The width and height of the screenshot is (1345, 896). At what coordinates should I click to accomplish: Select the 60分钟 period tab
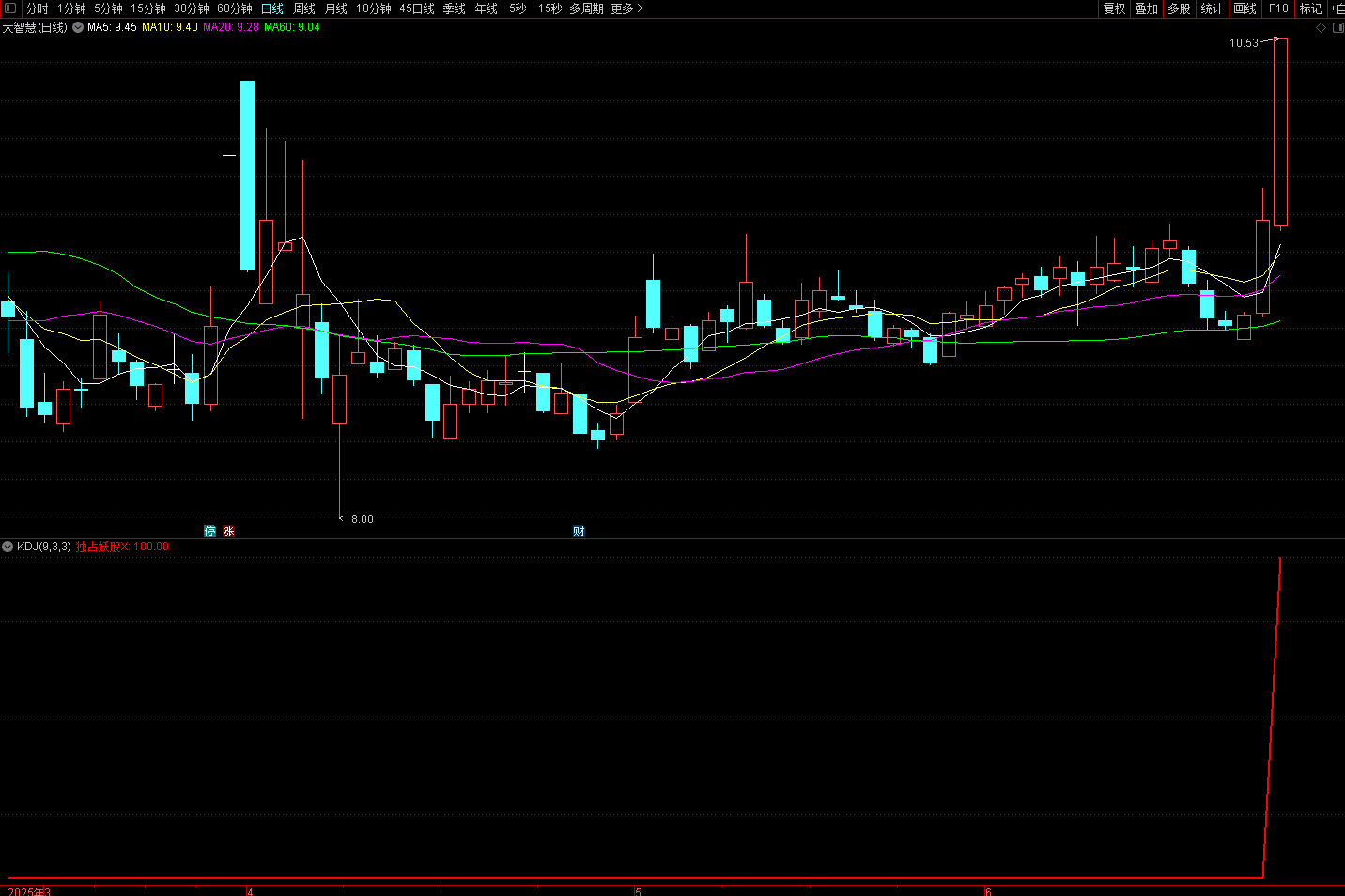tap(235, 8)
